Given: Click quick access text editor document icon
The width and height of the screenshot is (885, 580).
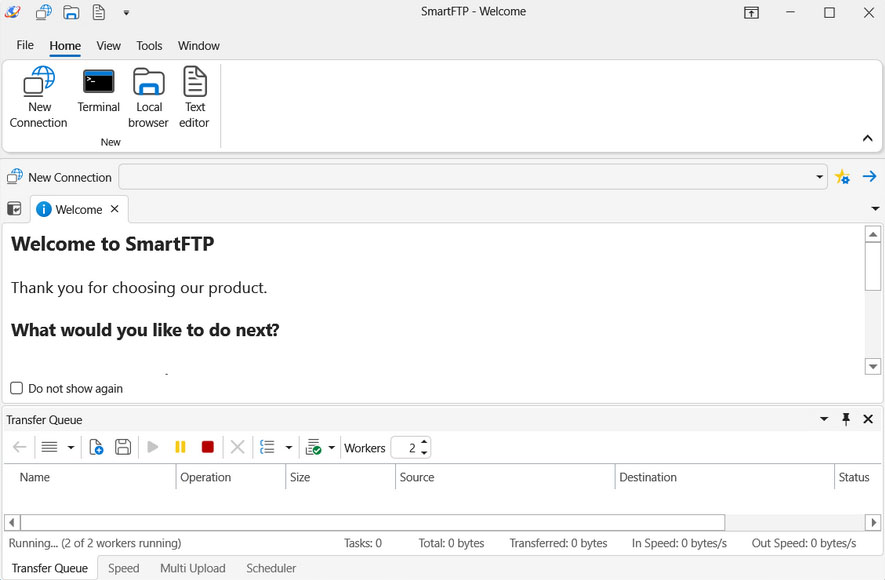Looking at the screenshot, I should point(99,12).
